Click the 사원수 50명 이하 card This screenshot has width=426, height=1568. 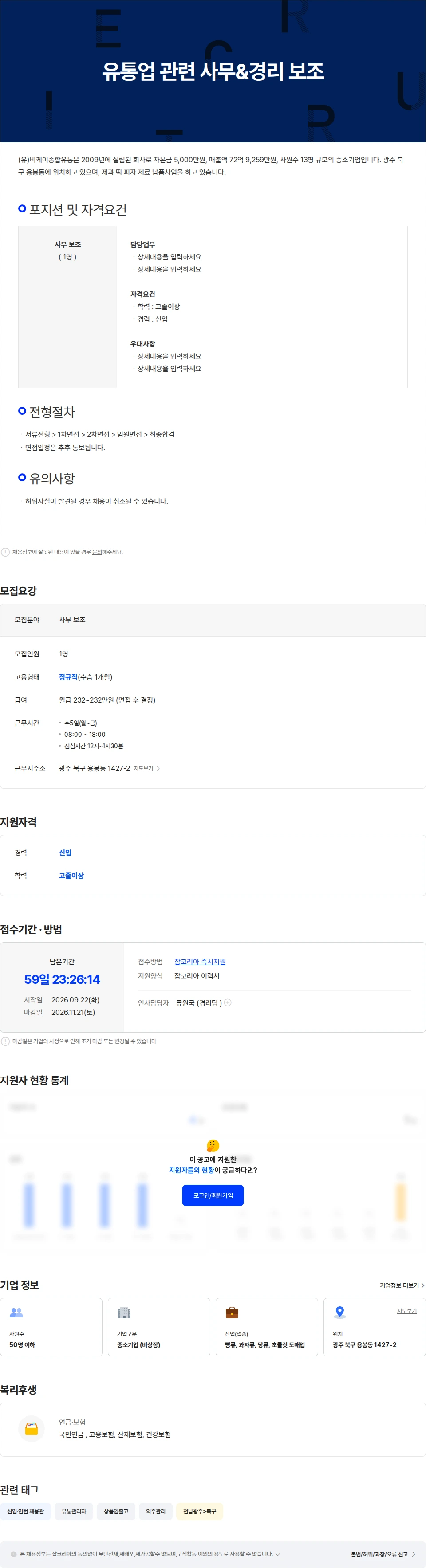[51, 1327]
